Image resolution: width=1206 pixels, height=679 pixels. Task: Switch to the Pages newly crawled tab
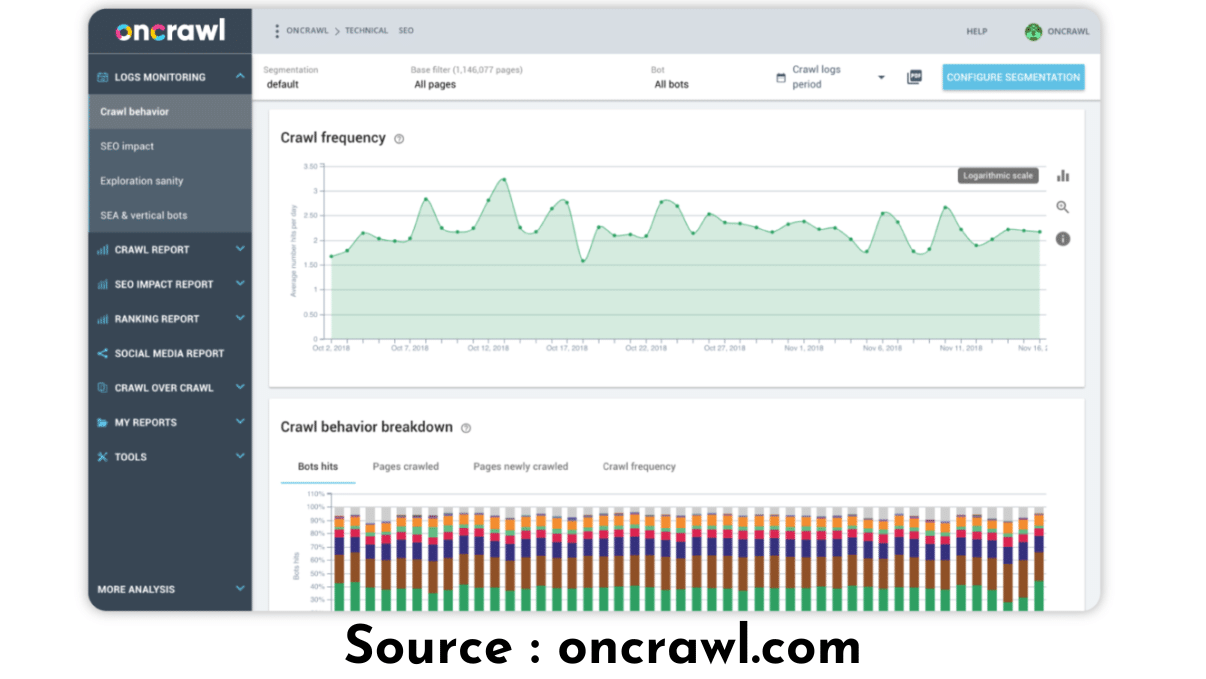click(520, 466)
